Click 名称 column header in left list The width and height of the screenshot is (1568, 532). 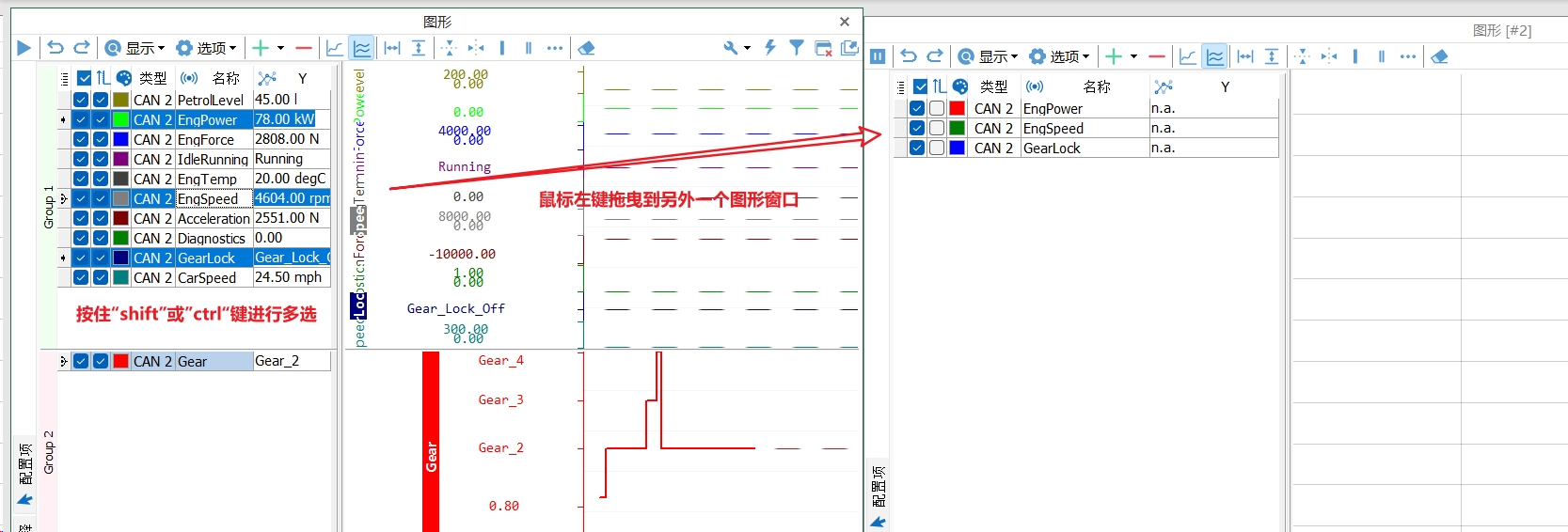(226, 78)
